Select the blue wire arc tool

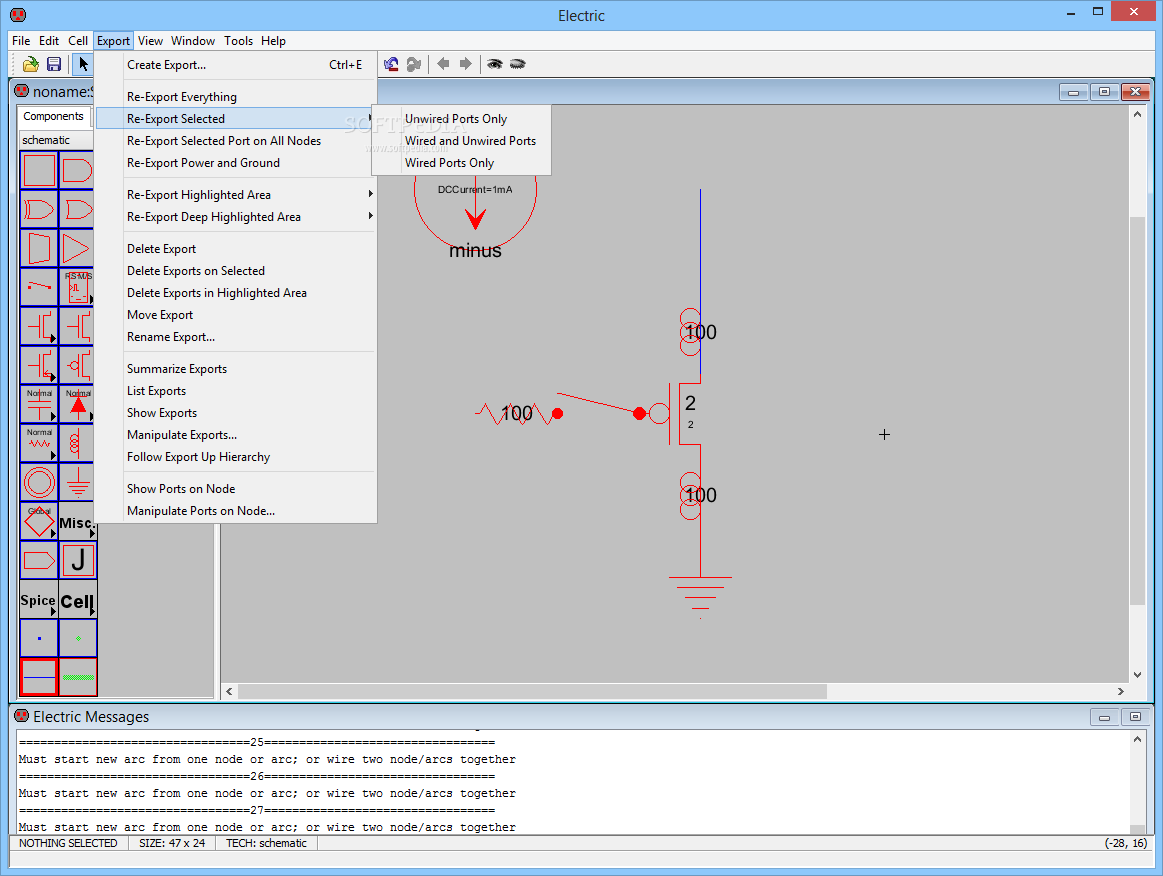coord(39,676)
